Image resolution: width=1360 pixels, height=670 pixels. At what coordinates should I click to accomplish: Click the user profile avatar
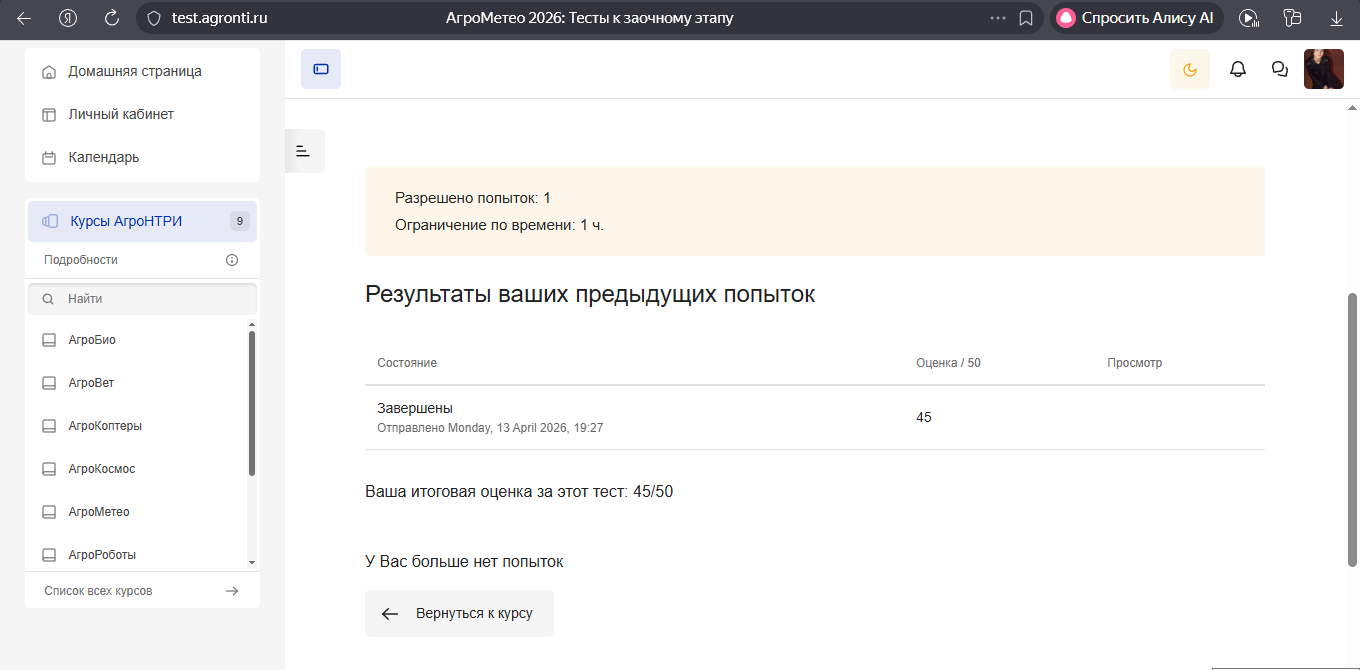tap(1323, 69)
